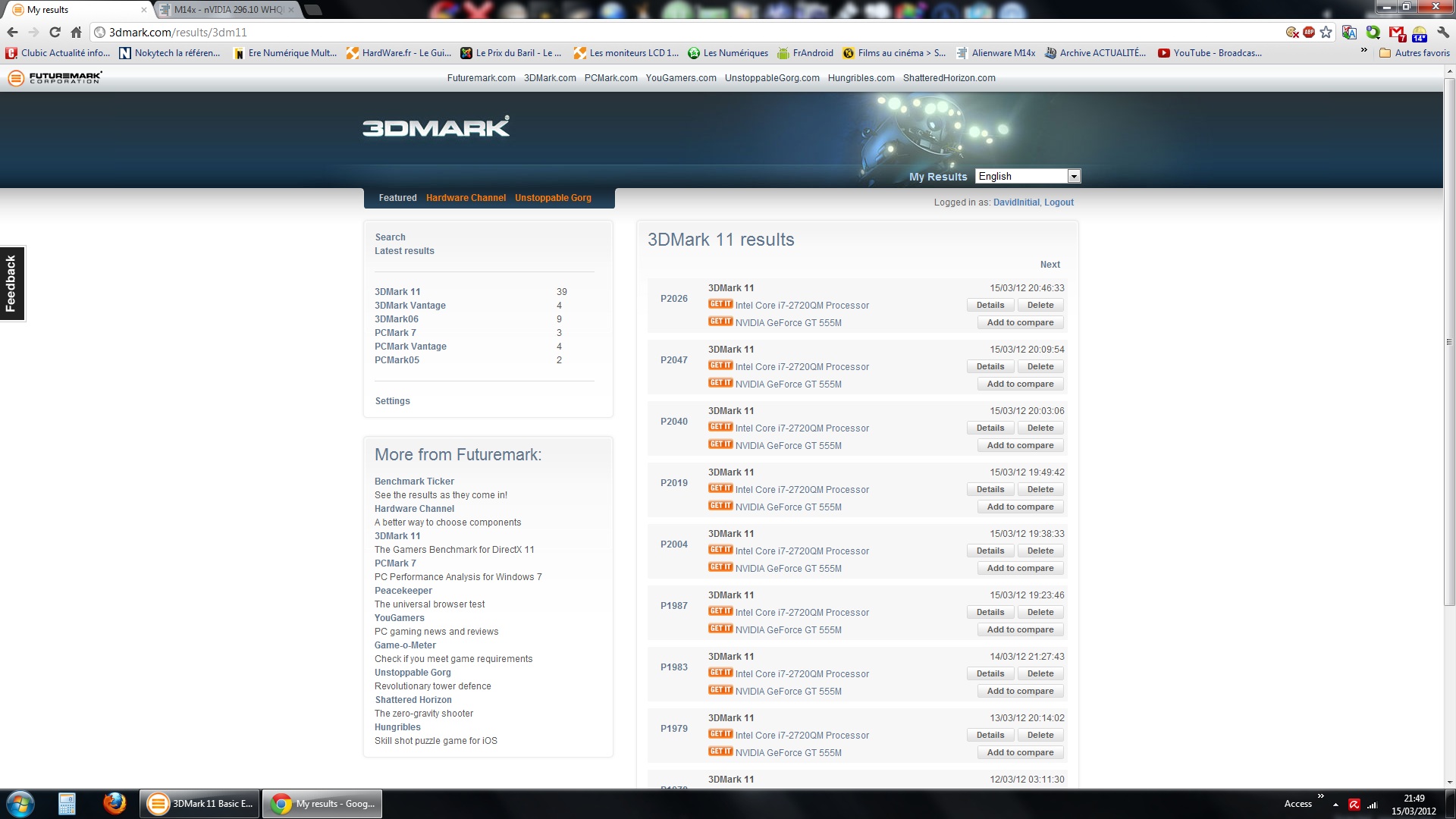This screenshot has height=819, width=1456.
Task: Open the Search link in sidebar
Action: (390, 237)
